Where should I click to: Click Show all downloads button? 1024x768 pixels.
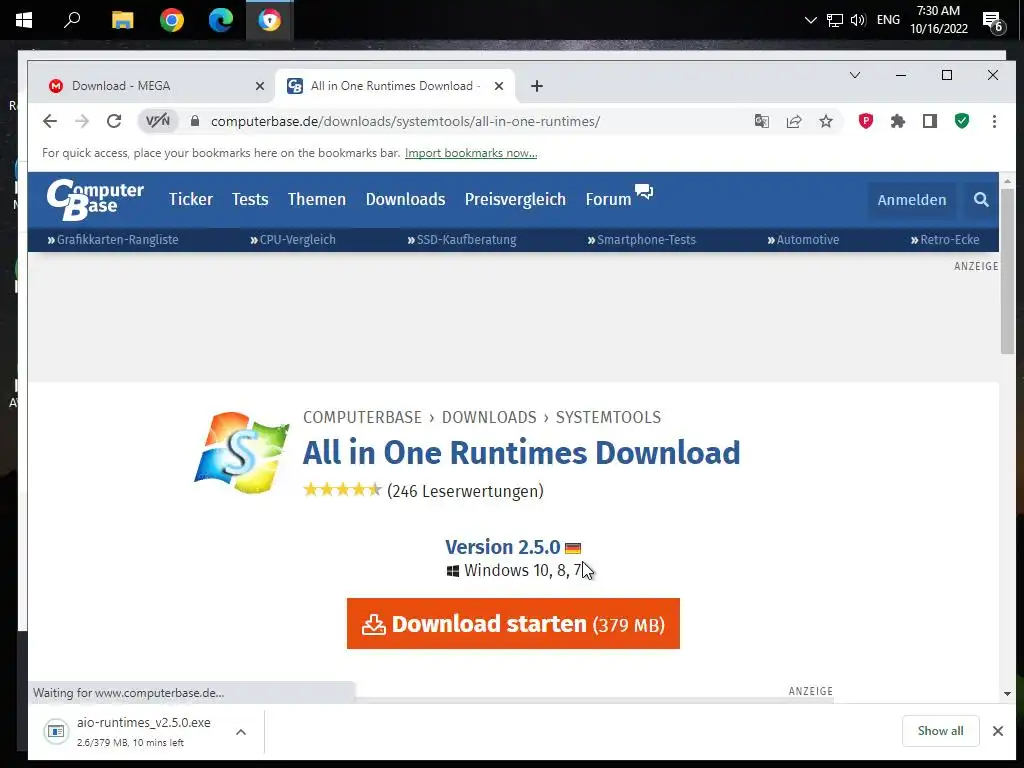coord(940,731)
